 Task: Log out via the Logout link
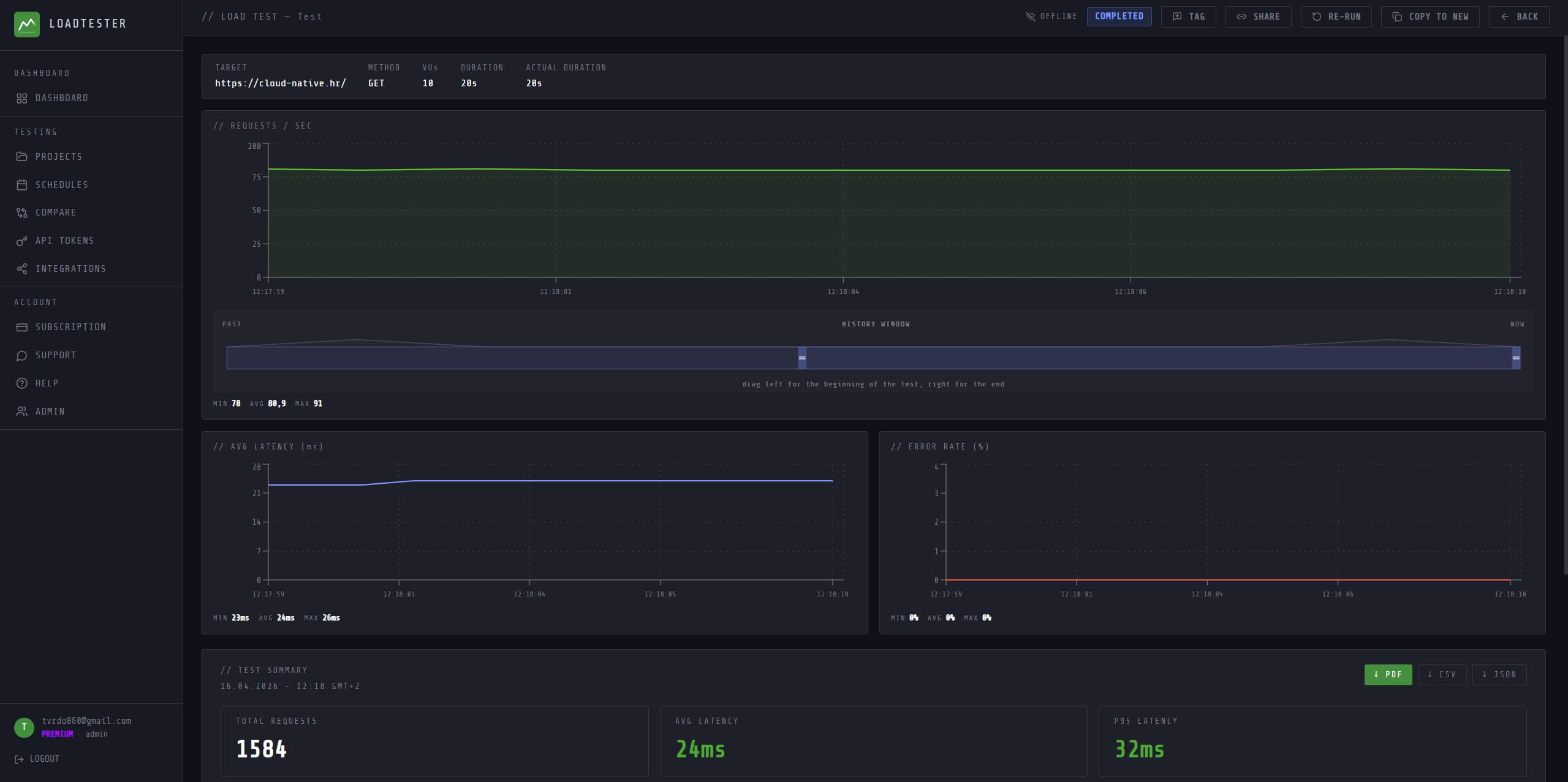point(37,759)
